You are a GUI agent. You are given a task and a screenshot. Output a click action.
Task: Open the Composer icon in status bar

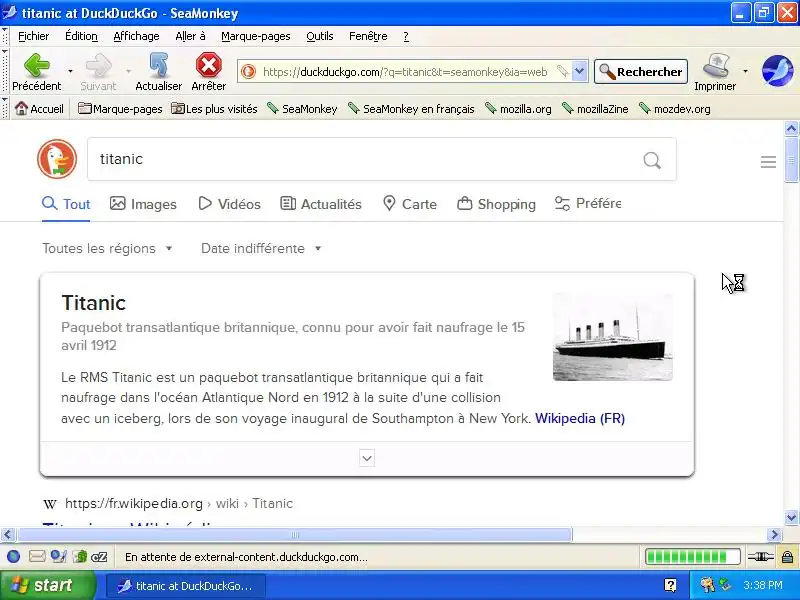(x=58, y=557)
